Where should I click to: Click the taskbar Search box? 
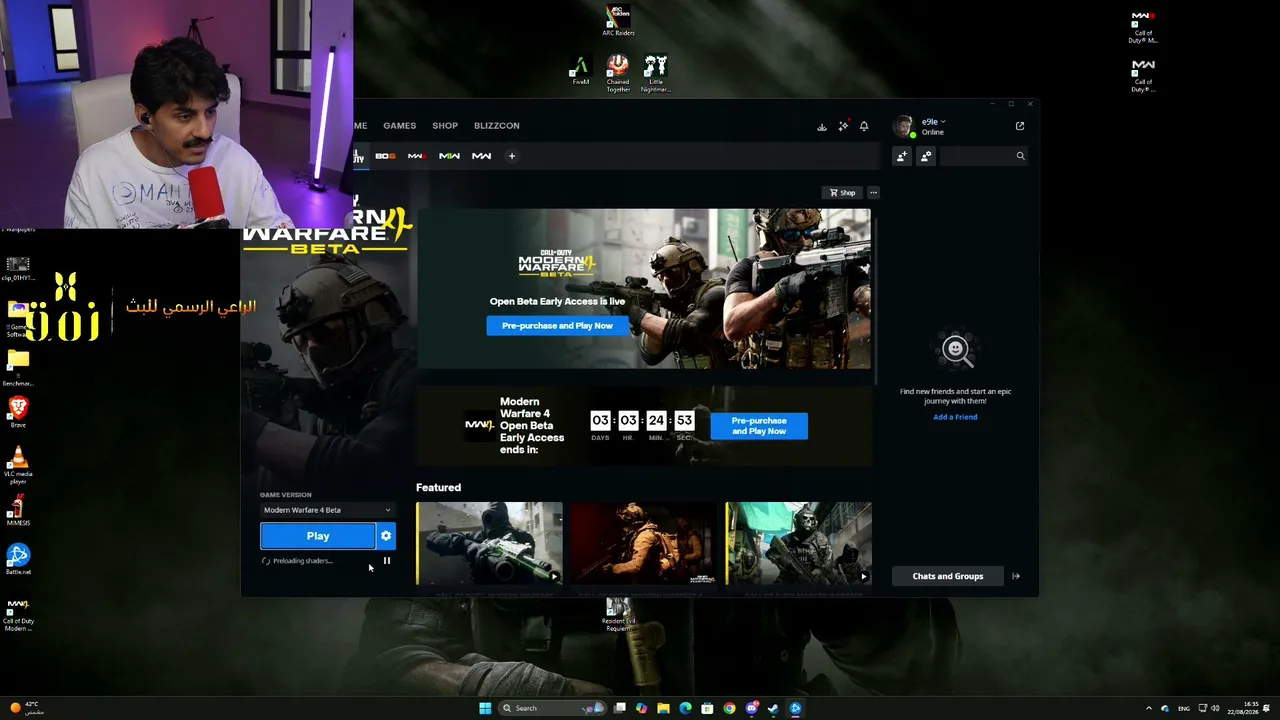click(x=553, y=708)
